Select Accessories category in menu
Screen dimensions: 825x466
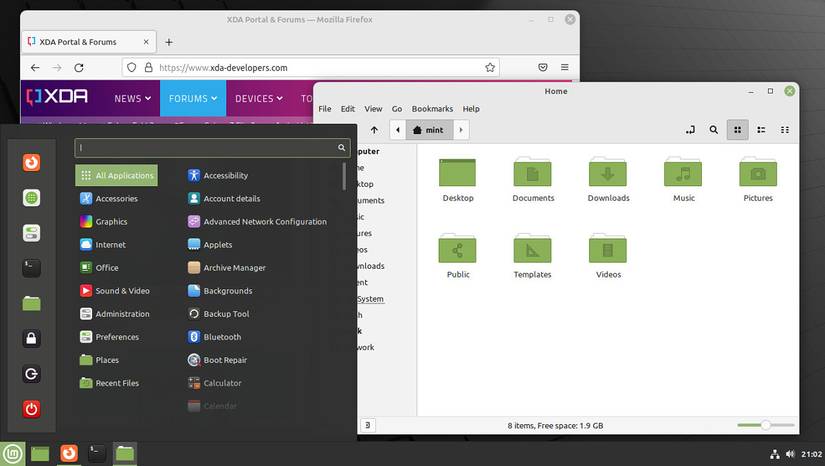click(116, 198)
